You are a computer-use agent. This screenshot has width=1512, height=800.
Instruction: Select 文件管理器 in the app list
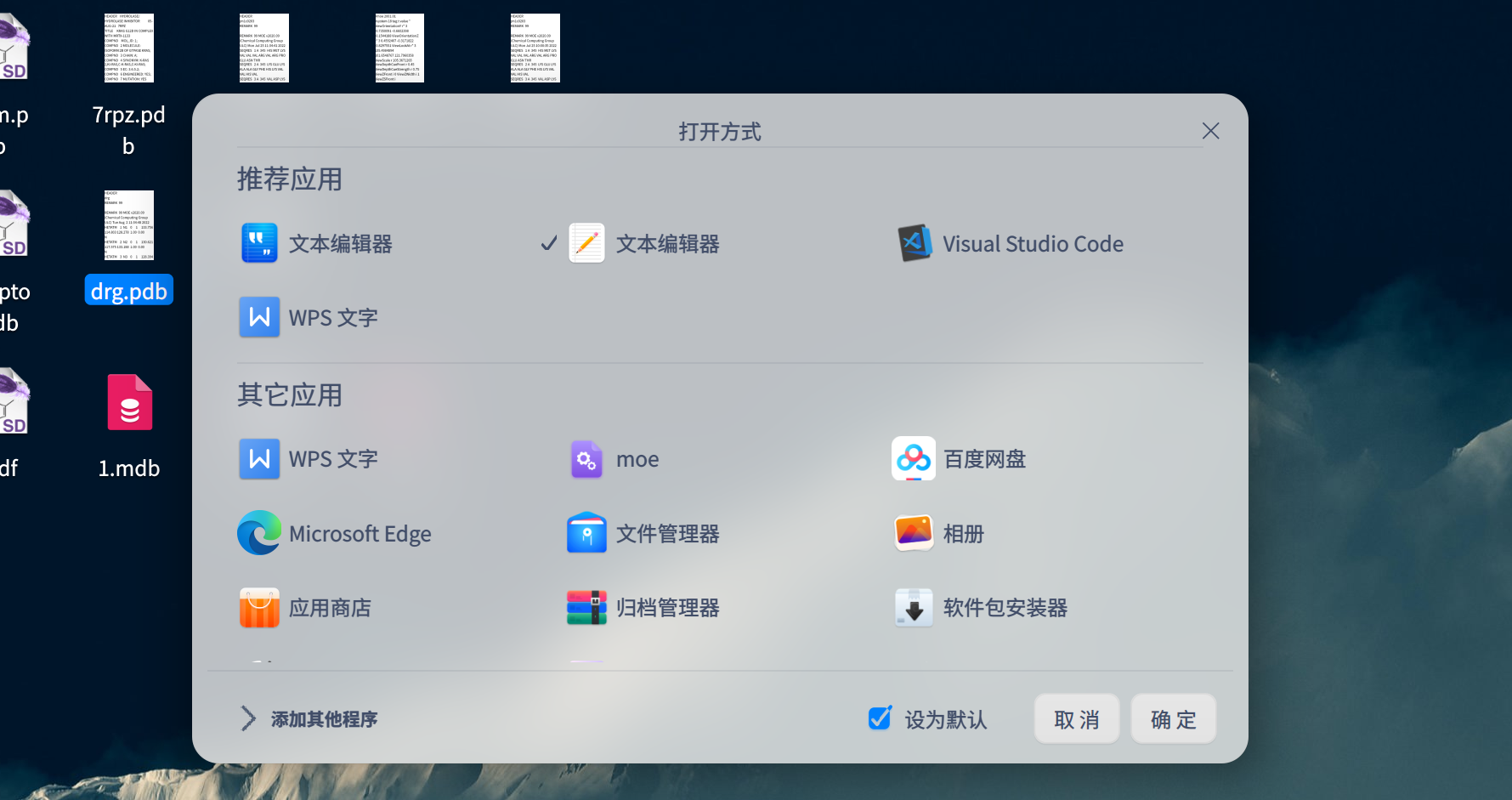click(643, 534)
